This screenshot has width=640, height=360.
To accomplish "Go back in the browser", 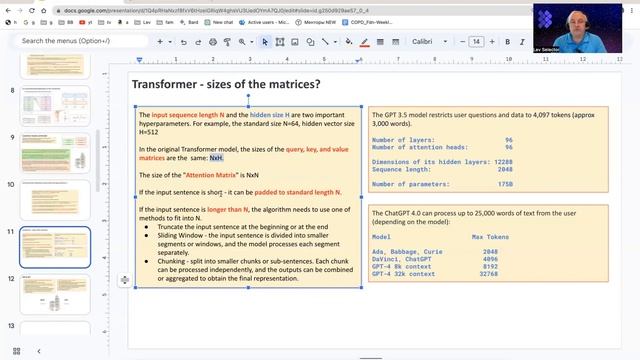I will point(8,10).
